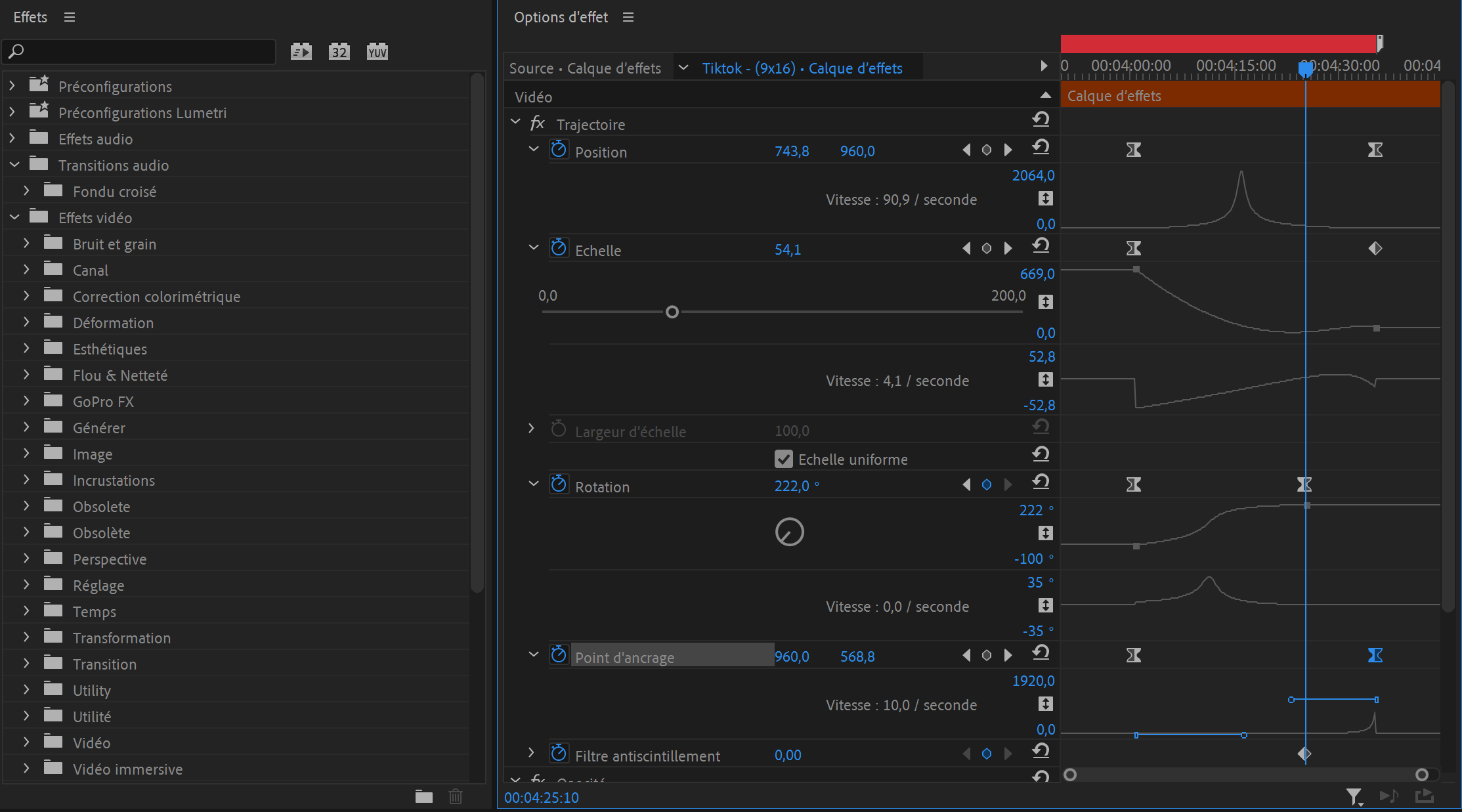Click the 32-bit color effects filter icon

339,51
